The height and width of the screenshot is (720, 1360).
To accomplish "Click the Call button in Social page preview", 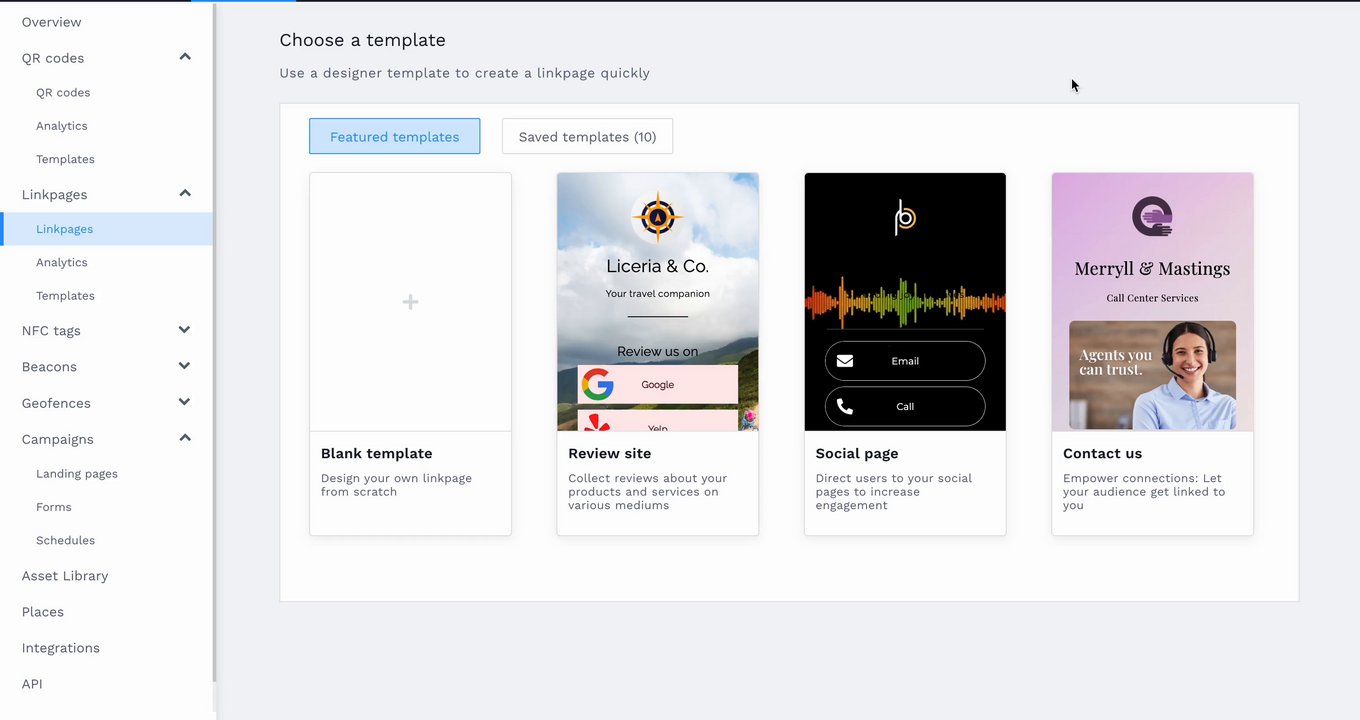I will pyautogui.click(x=905, y=406).
